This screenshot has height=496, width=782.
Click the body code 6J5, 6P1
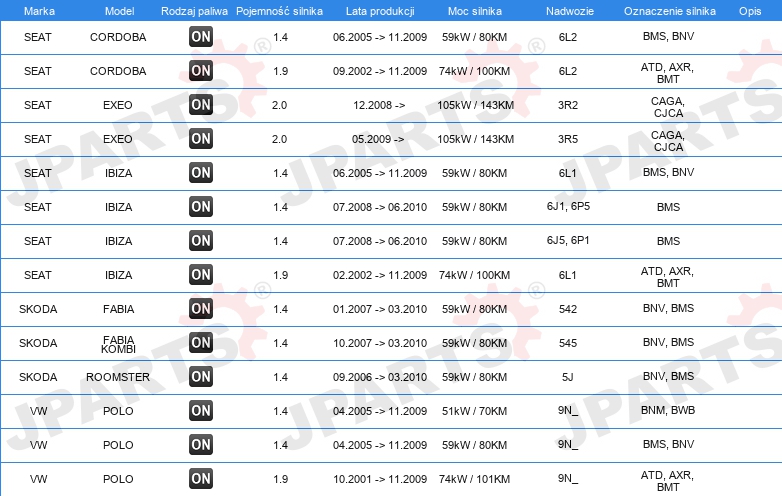pyautogui.click(x=568, y=240)
